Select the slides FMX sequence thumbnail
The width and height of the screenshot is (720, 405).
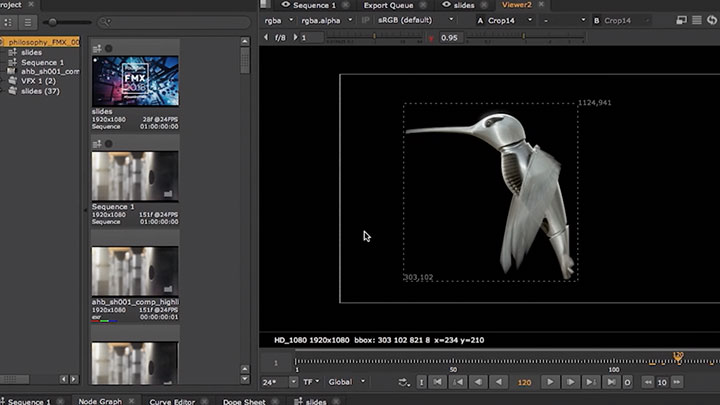(135, 79)
